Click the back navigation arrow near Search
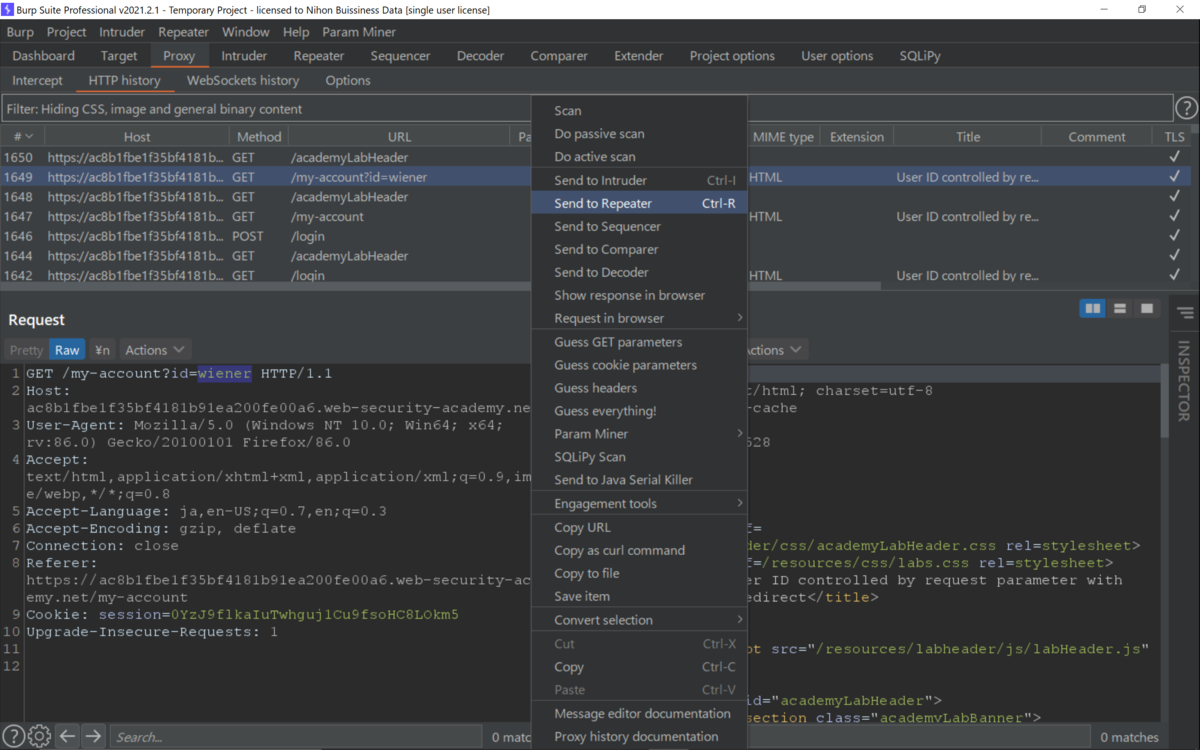 pos(67,736)
